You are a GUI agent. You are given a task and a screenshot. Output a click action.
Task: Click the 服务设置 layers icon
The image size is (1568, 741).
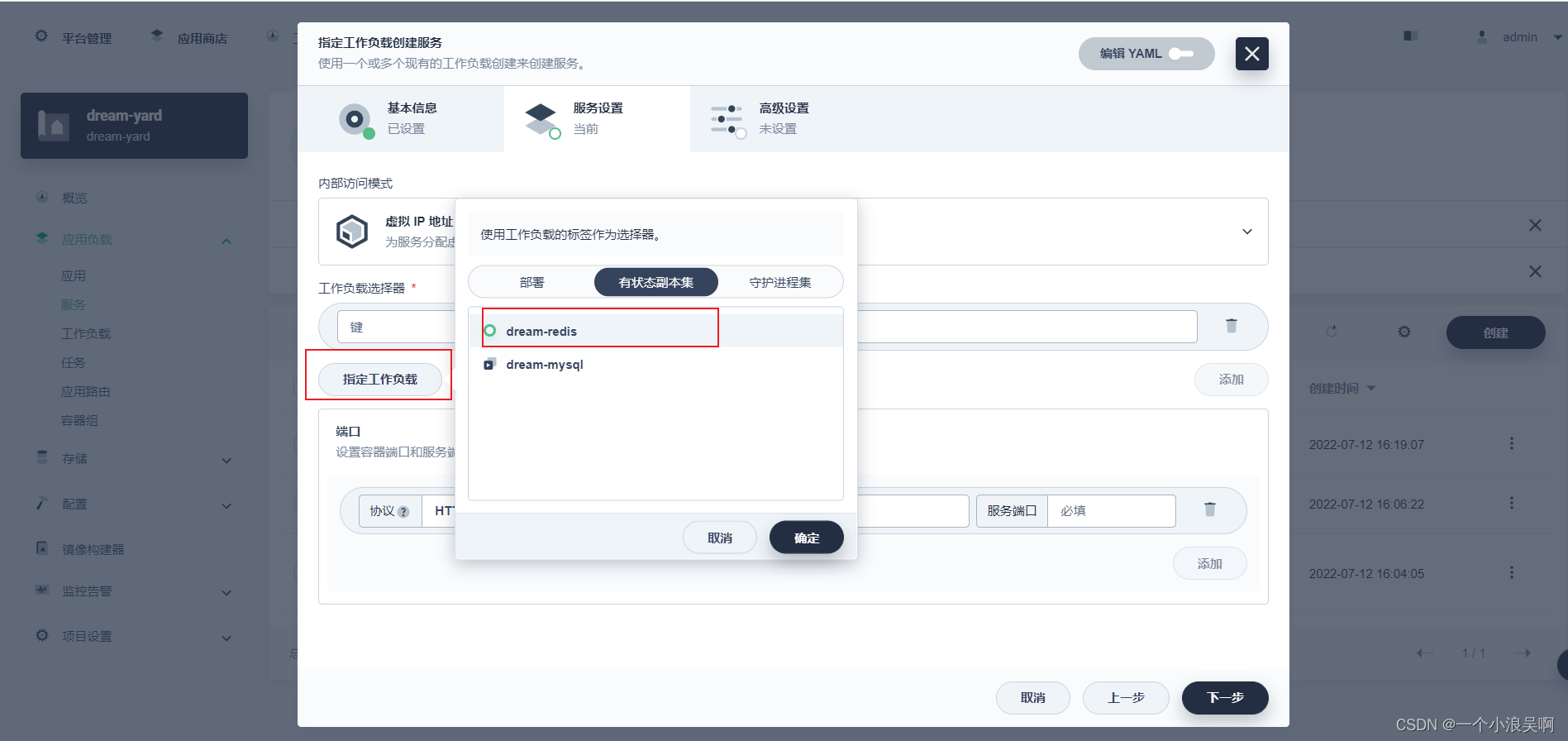(x=541, y=120)
